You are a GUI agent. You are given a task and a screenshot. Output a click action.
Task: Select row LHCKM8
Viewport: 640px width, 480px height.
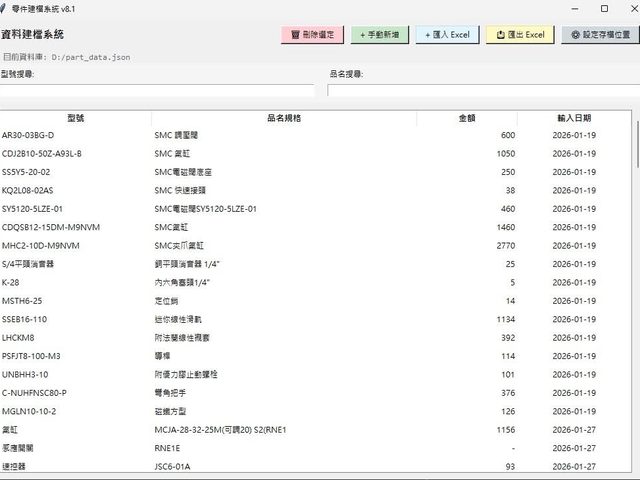[x=316, y=338]
